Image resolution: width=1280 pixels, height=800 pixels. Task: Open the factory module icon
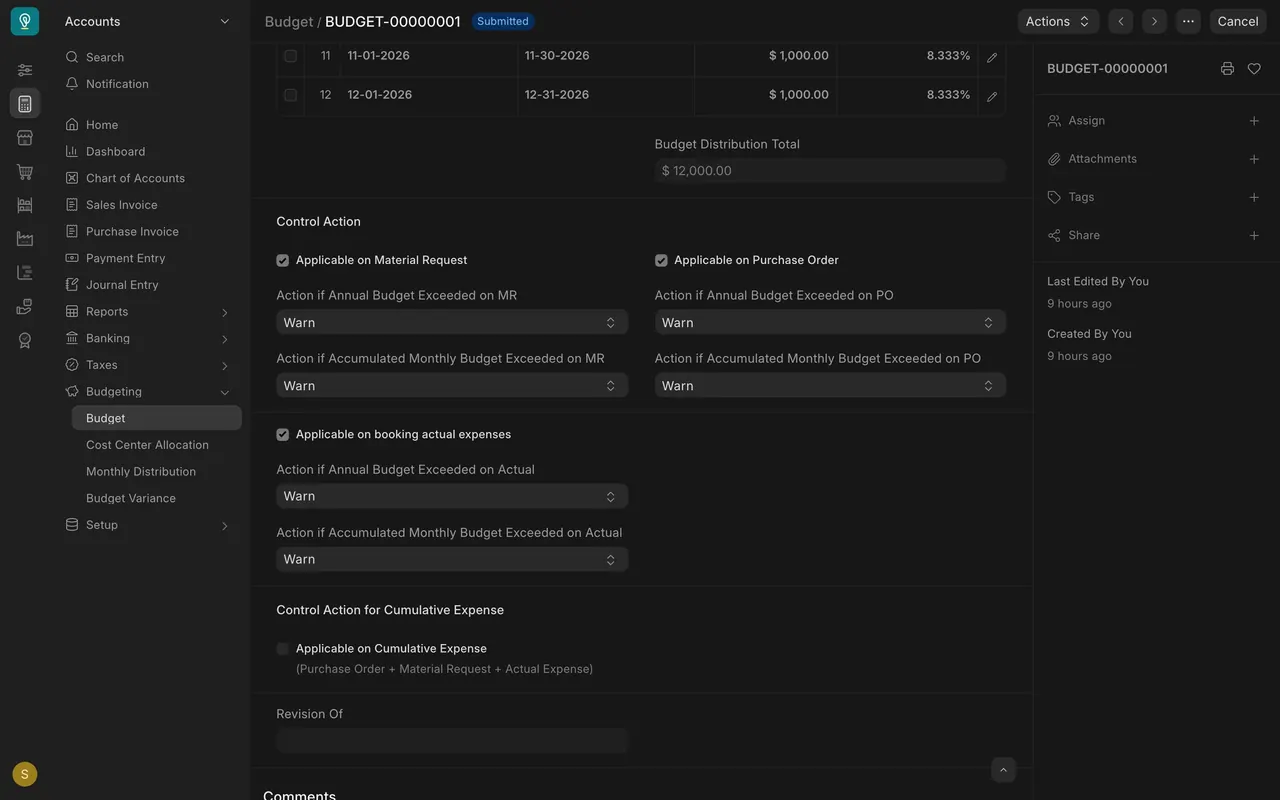(25, 239)
